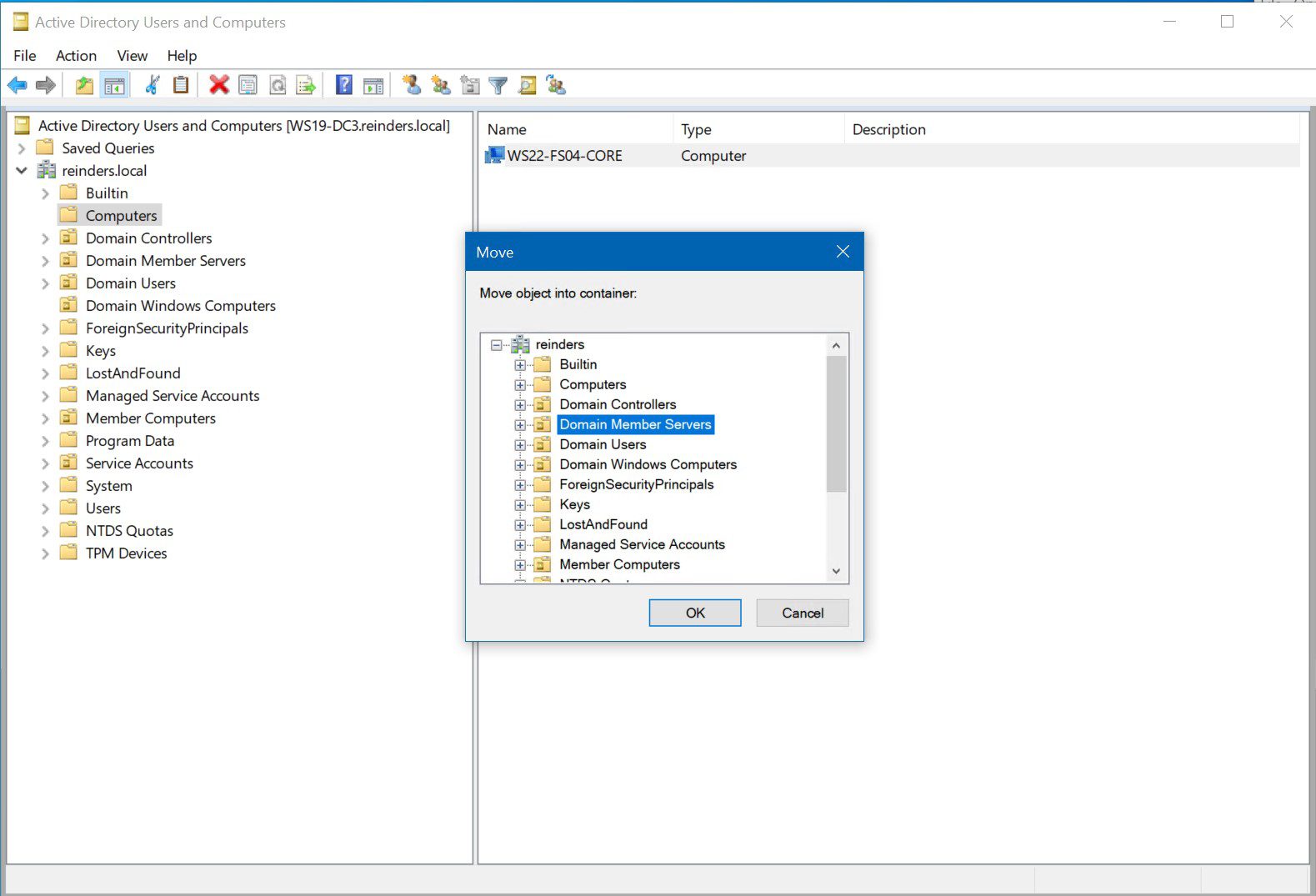The image size is (1316, 896).
Task: Click the Find objects magnifier icon
Action: click(527, 85)
